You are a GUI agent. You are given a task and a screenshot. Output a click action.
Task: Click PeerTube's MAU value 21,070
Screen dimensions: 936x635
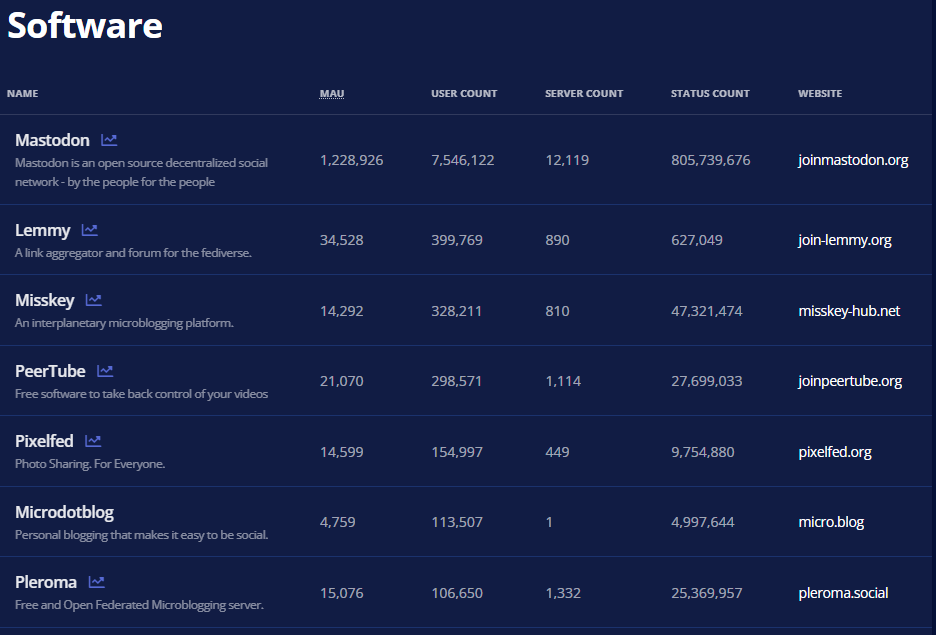tap(341, 381)
